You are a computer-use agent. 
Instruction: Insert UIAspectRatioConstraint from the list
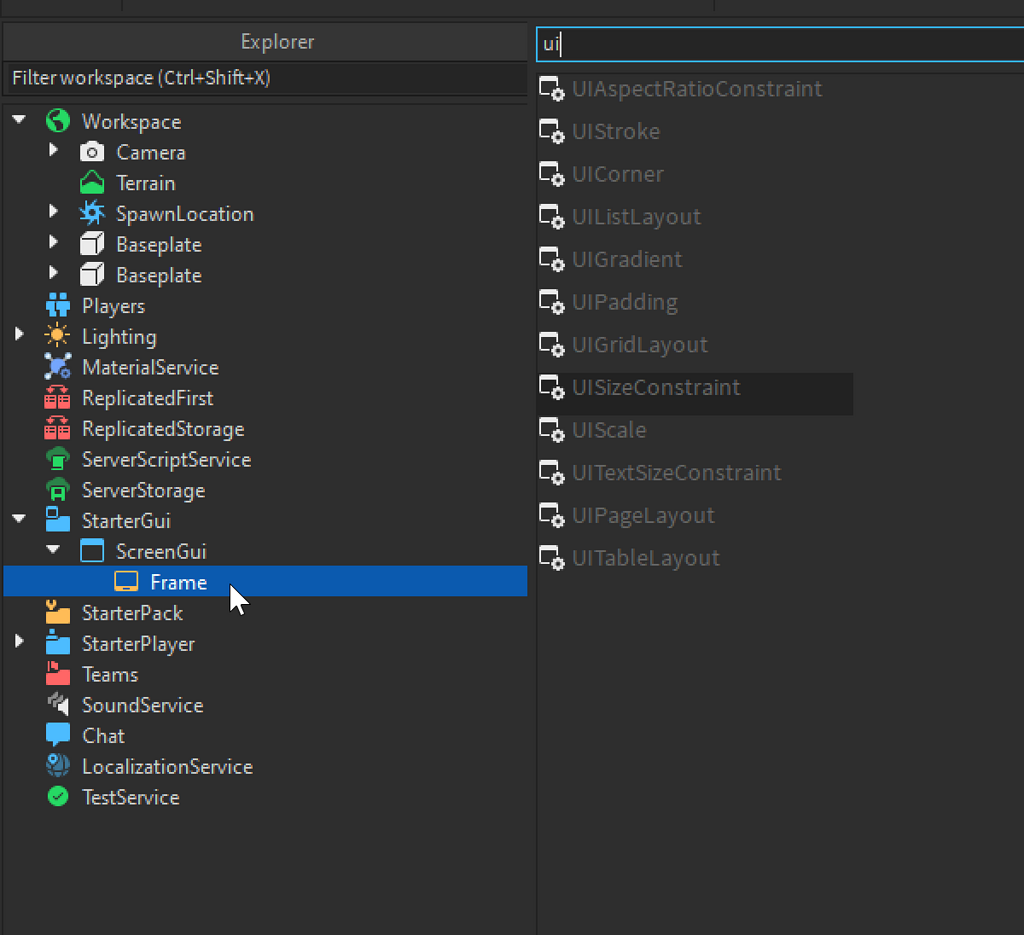pyautogui.click(x=695, y=89)
